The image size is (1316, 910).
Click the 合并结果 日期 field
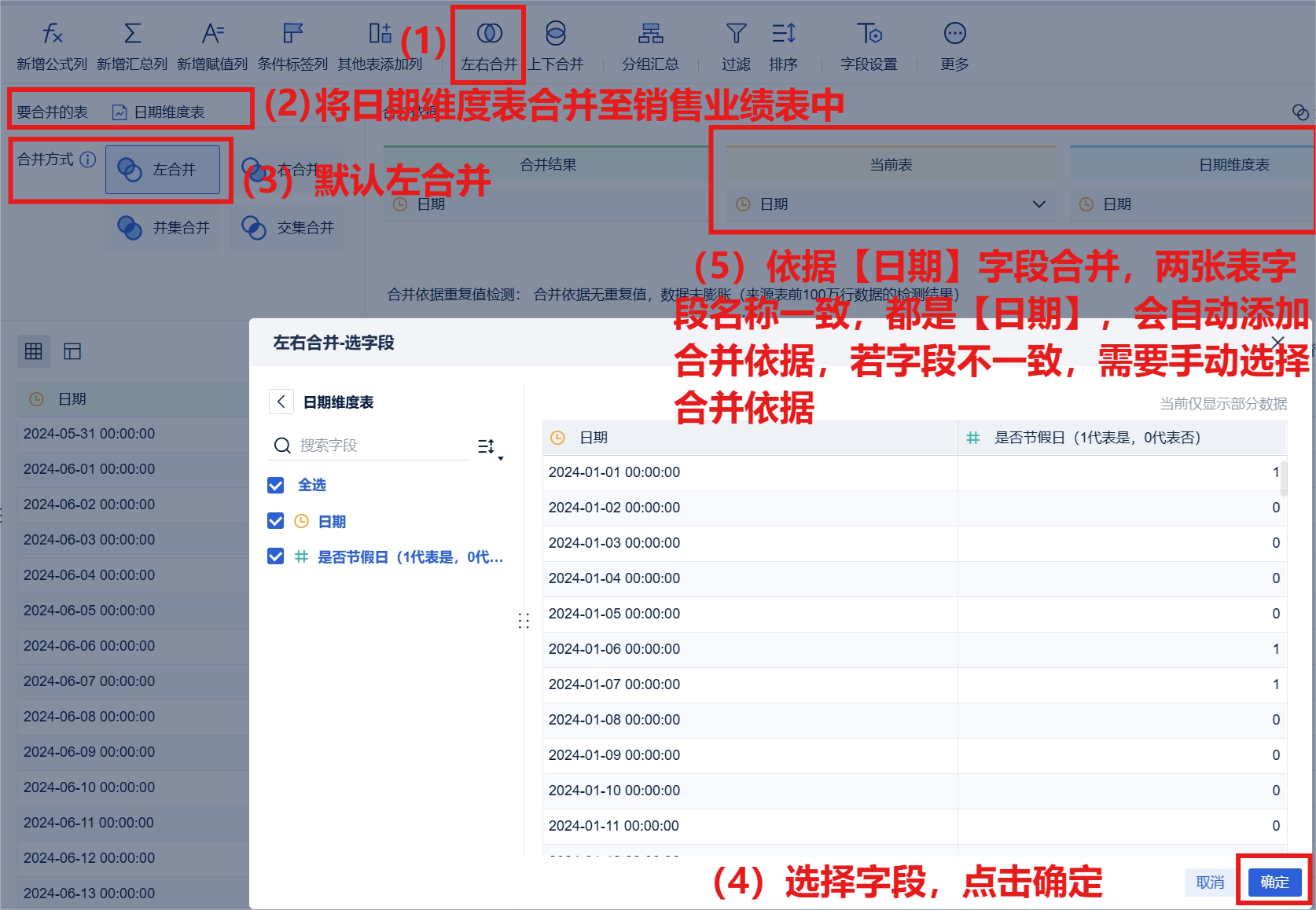546,204
